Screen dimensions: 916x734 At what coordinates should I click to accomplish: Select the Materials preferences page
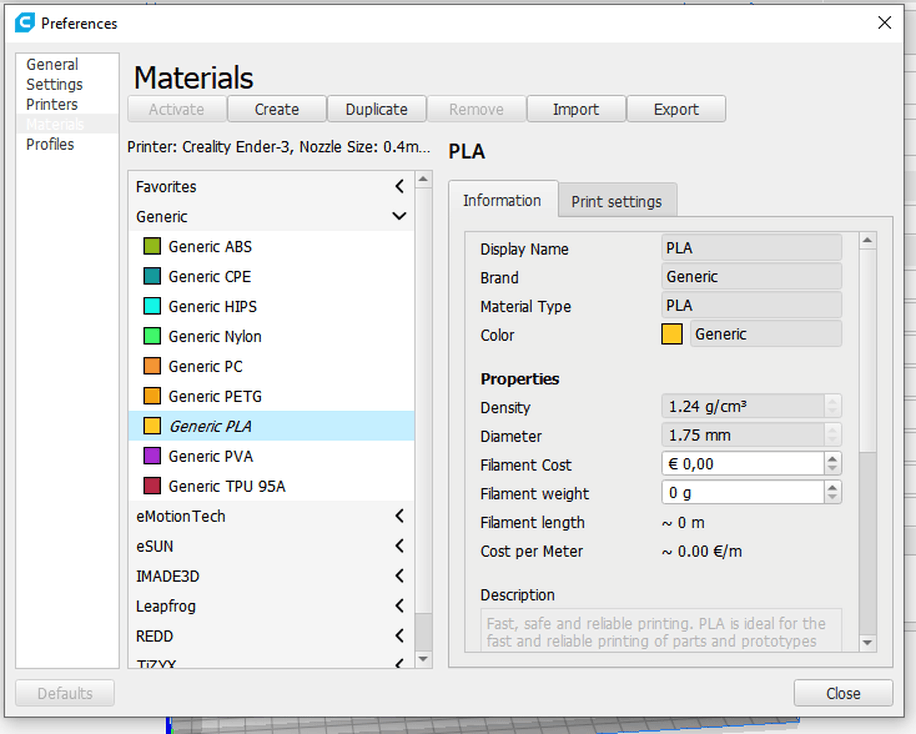(x=67, y=124)
